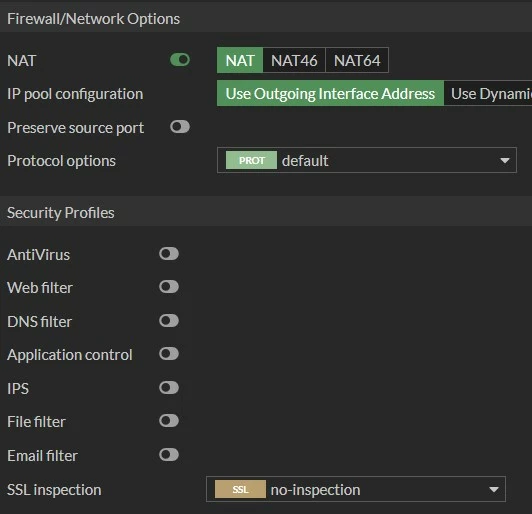Click the Preserve source port label
Image resolution: width=532 pixels, height=514 pixels.
pos(76,128)
